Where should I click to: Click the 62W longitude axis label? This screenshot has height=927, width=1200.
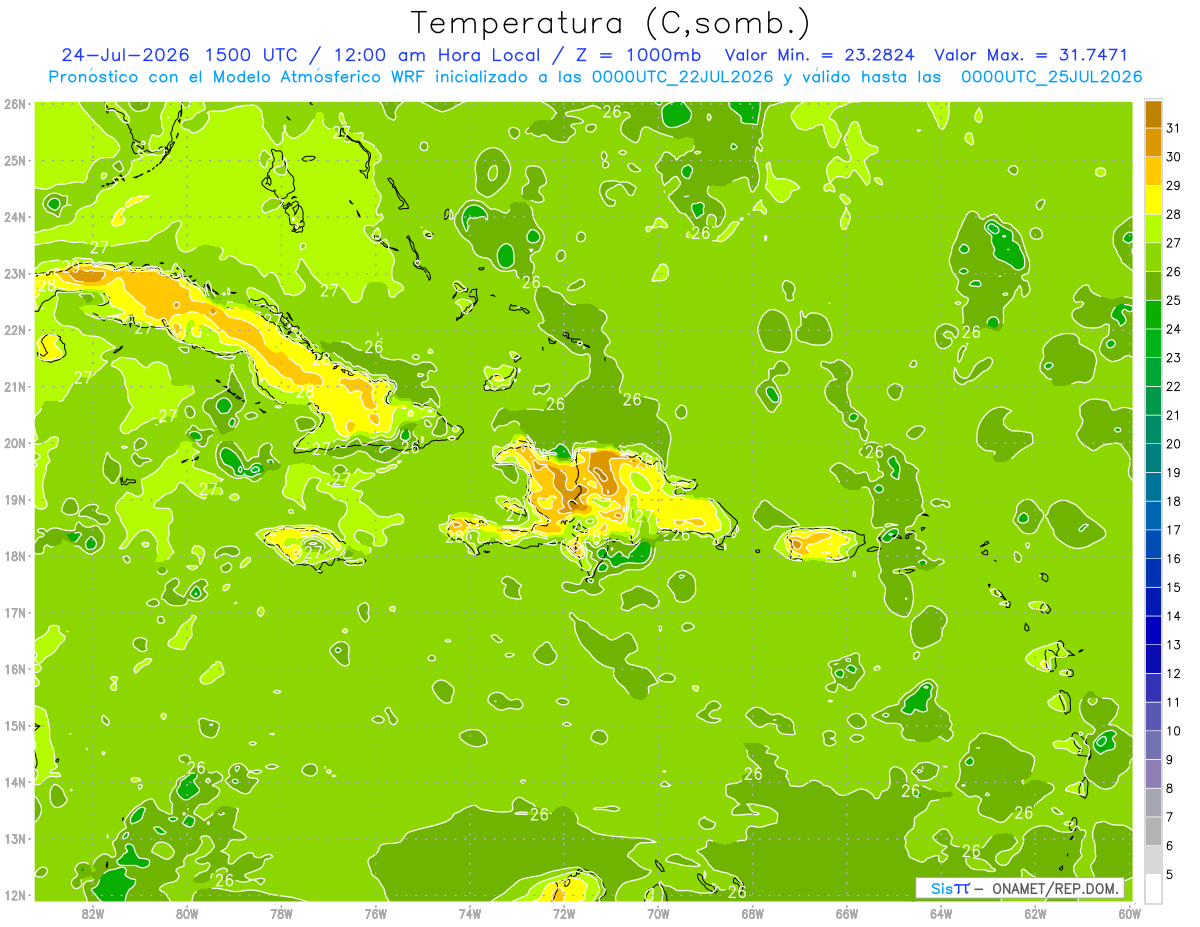coord(1035,912)
